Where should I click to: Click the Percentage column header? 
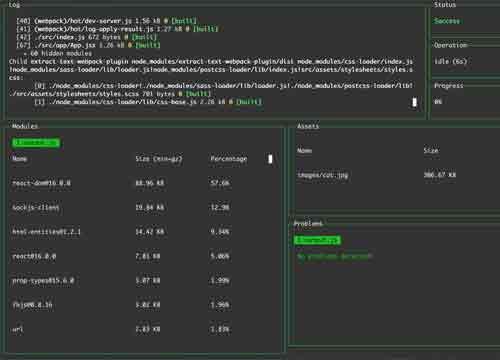229,159
